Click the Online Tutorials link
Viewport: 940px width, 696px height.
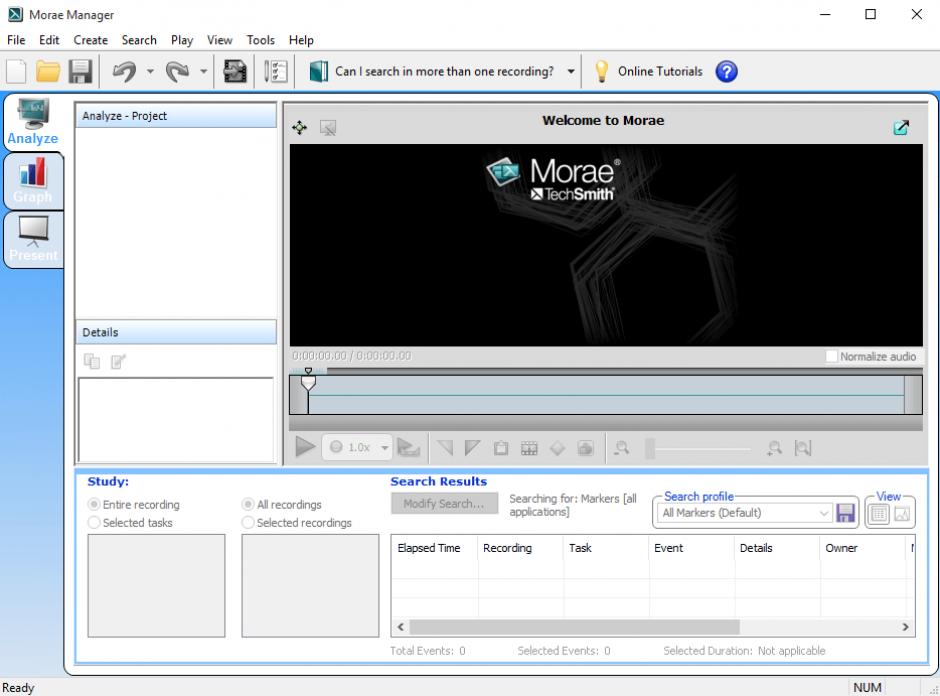pos(660,71)
